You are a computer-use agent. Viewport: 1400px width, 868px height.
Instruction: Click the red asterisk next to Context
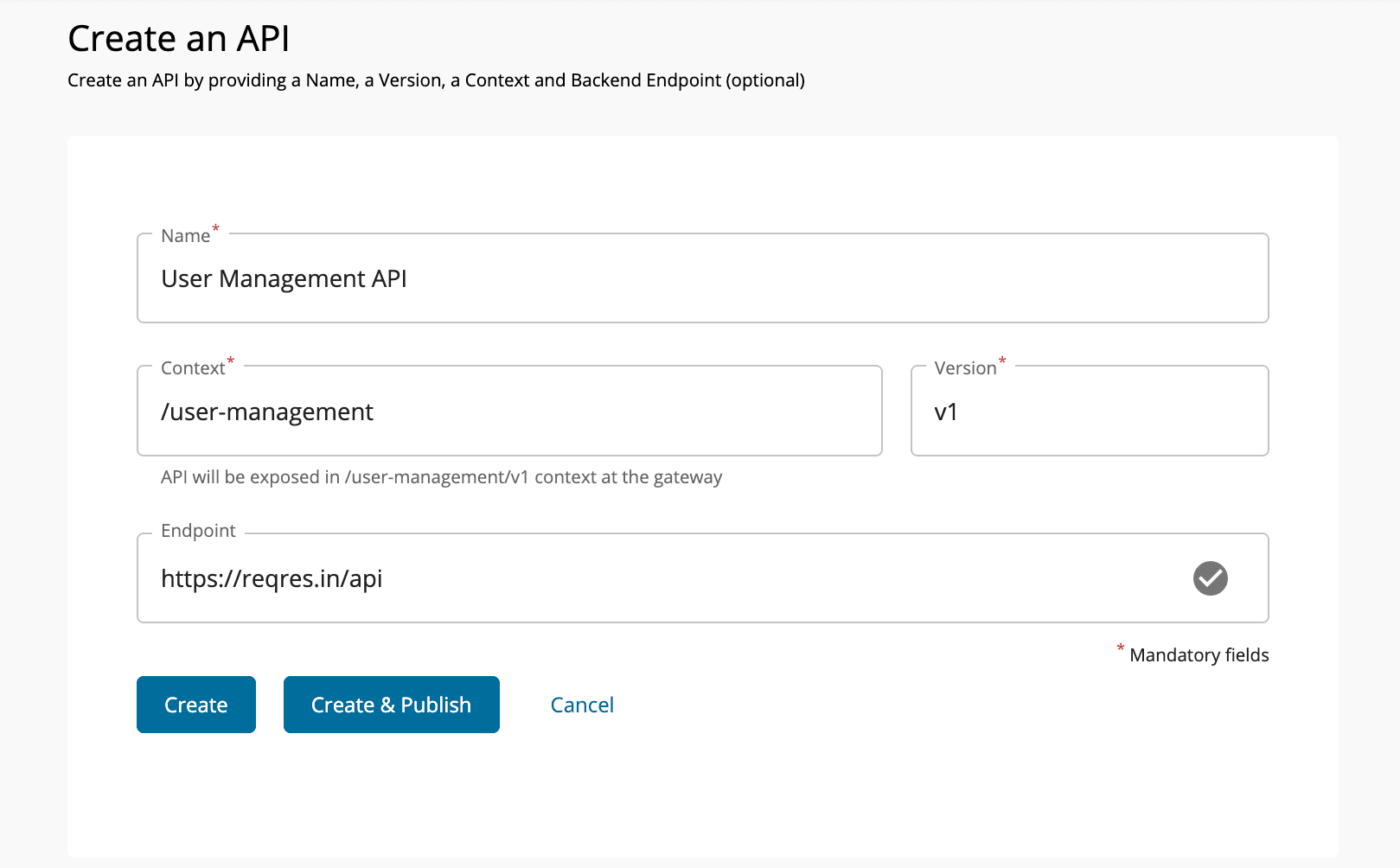point(229,361)
